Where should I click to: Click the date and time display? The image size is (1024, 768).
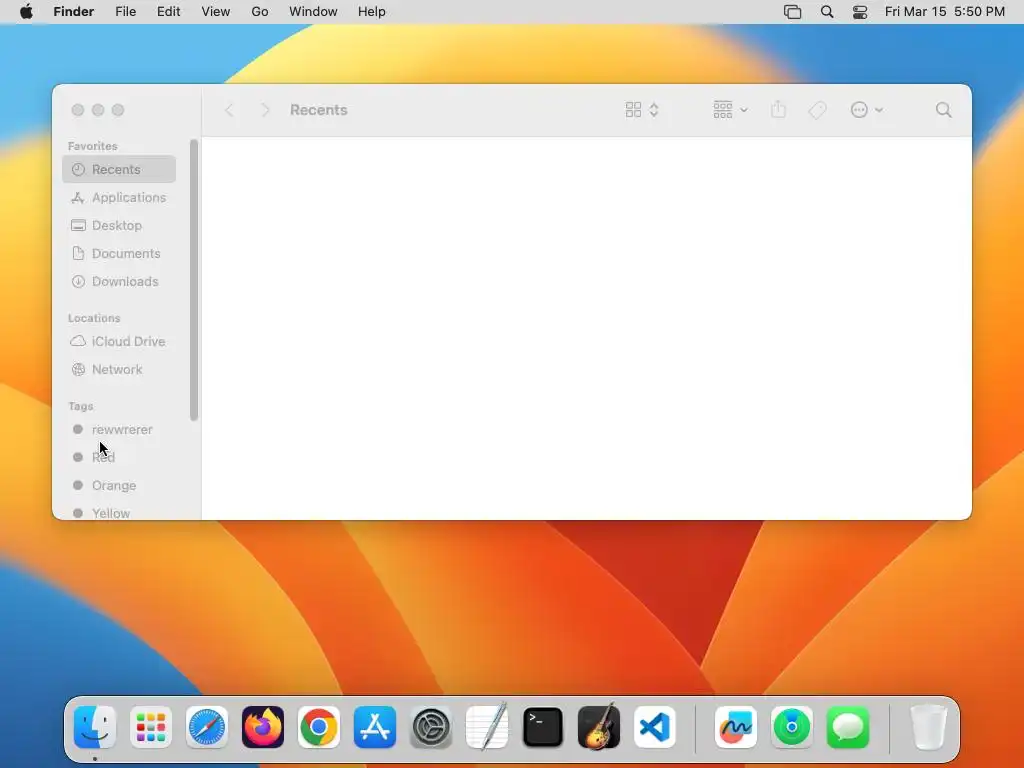944,12
